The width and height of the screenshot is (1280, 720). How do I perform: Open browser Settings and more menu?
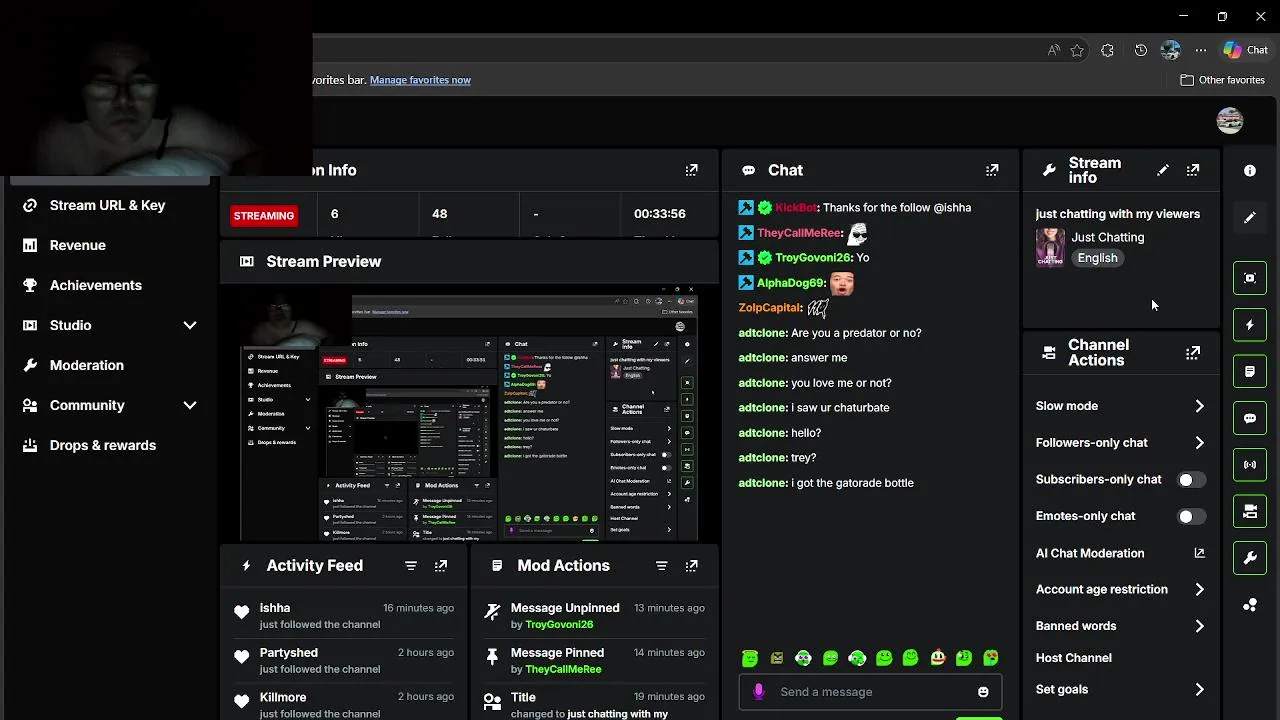1201,50
